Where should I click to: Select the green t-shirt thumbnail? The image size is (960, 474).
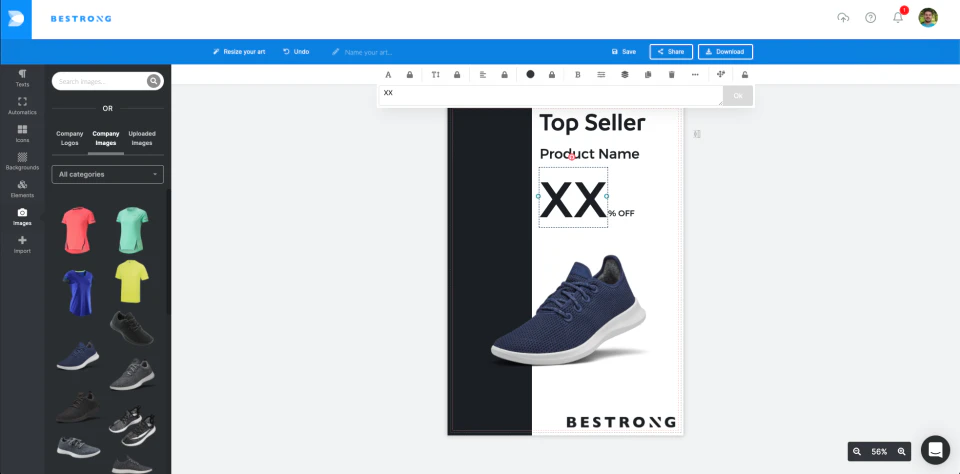132,230
